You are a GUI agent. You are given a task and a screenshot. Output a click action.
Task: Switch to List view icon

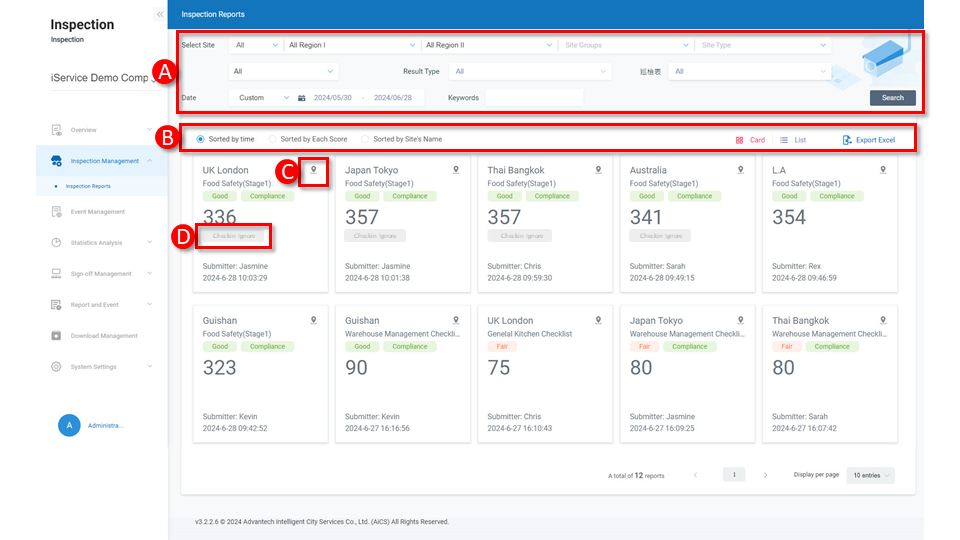[784, 140]
